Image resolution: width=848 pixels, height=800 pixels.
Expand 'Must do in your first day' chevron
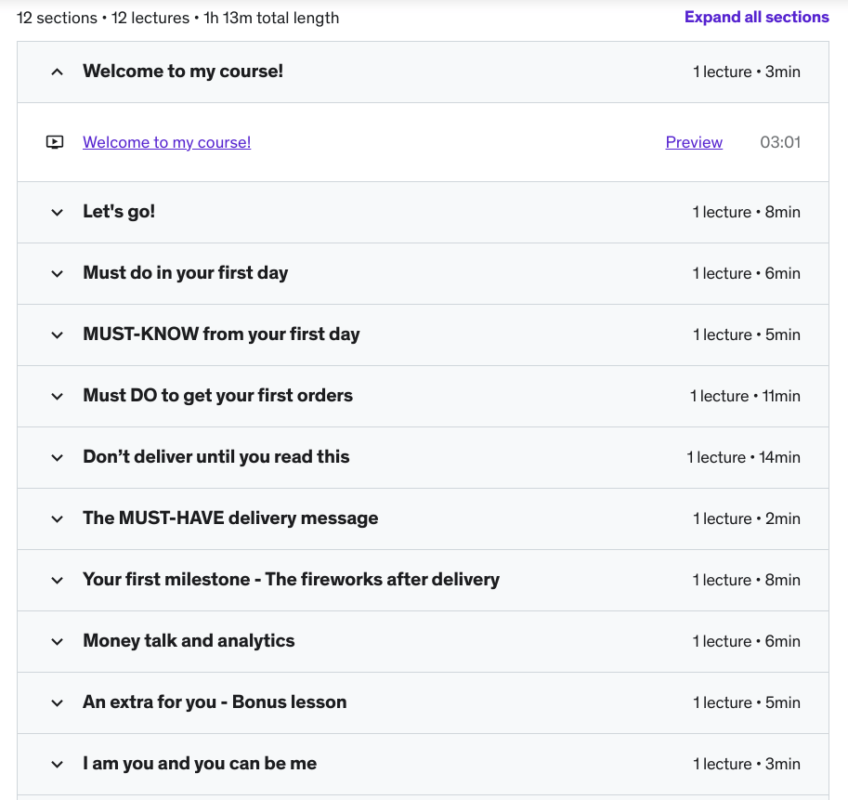tap(57, 273)
